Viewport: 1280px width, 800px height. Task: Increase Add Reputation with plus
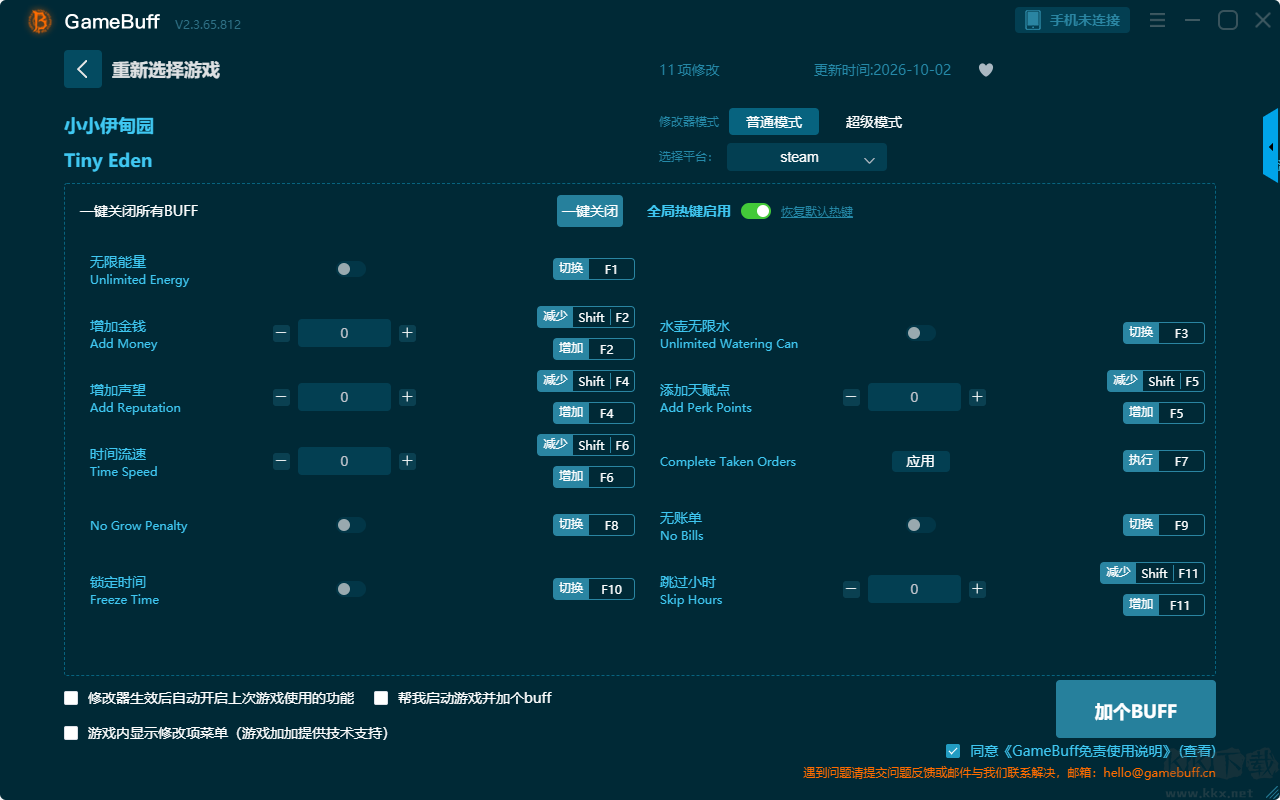pyautogui.click(x=407, y=397)
